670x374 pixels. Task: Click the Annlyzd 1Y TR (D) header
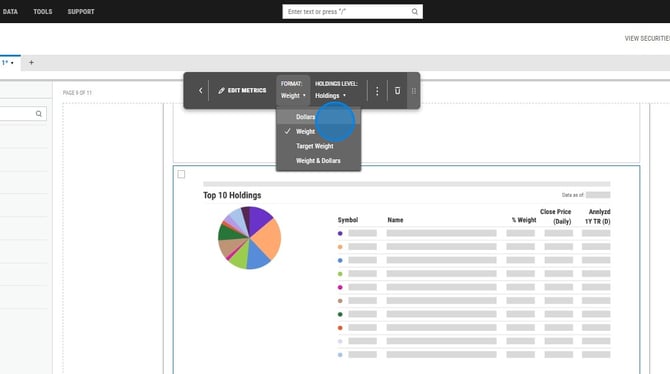point(597,216)
